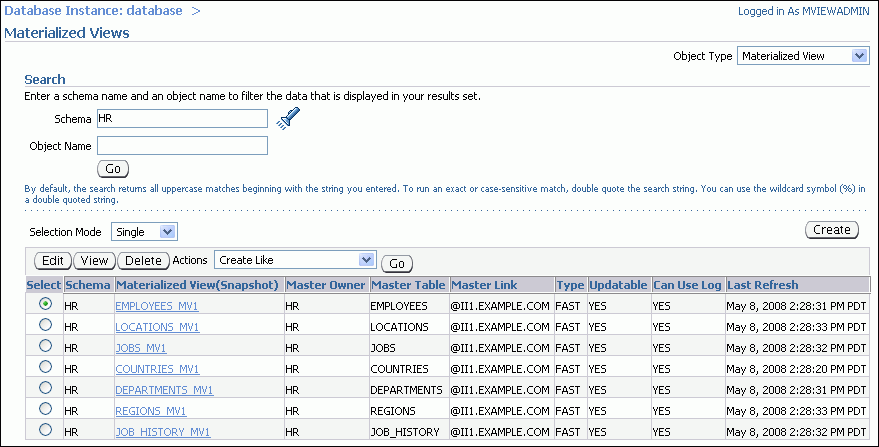Viewport: 879px width, 447px height.
Task: Click the Go button under Object Name
Action: (x=113, y=169)
